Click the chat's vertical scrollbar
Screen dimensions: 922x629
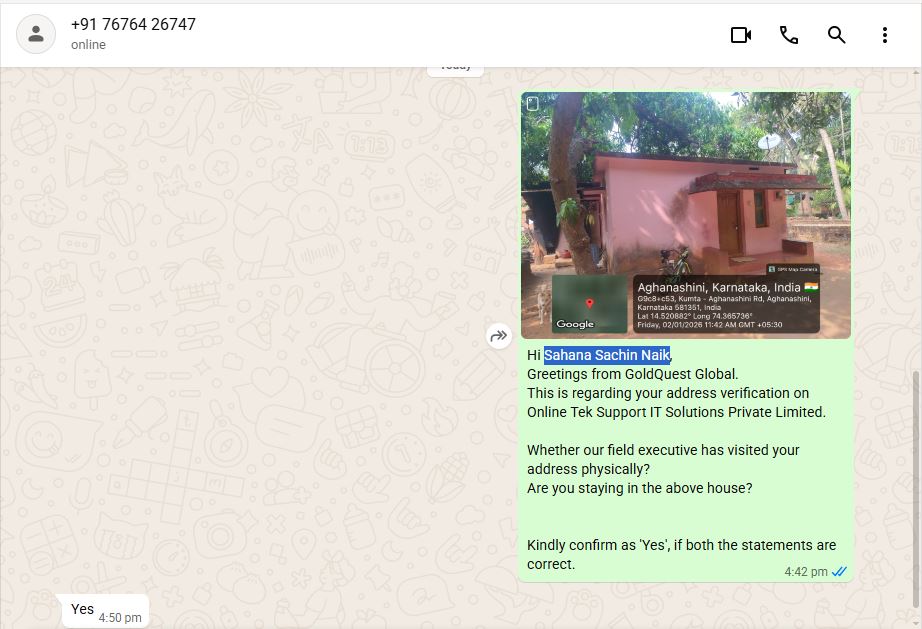tap(915, 450)
